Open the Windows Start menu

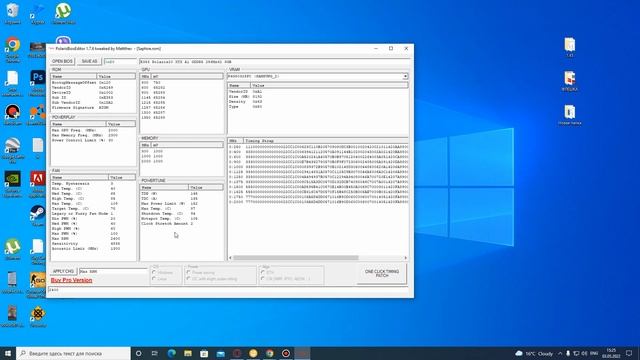(x=8, y=353)
